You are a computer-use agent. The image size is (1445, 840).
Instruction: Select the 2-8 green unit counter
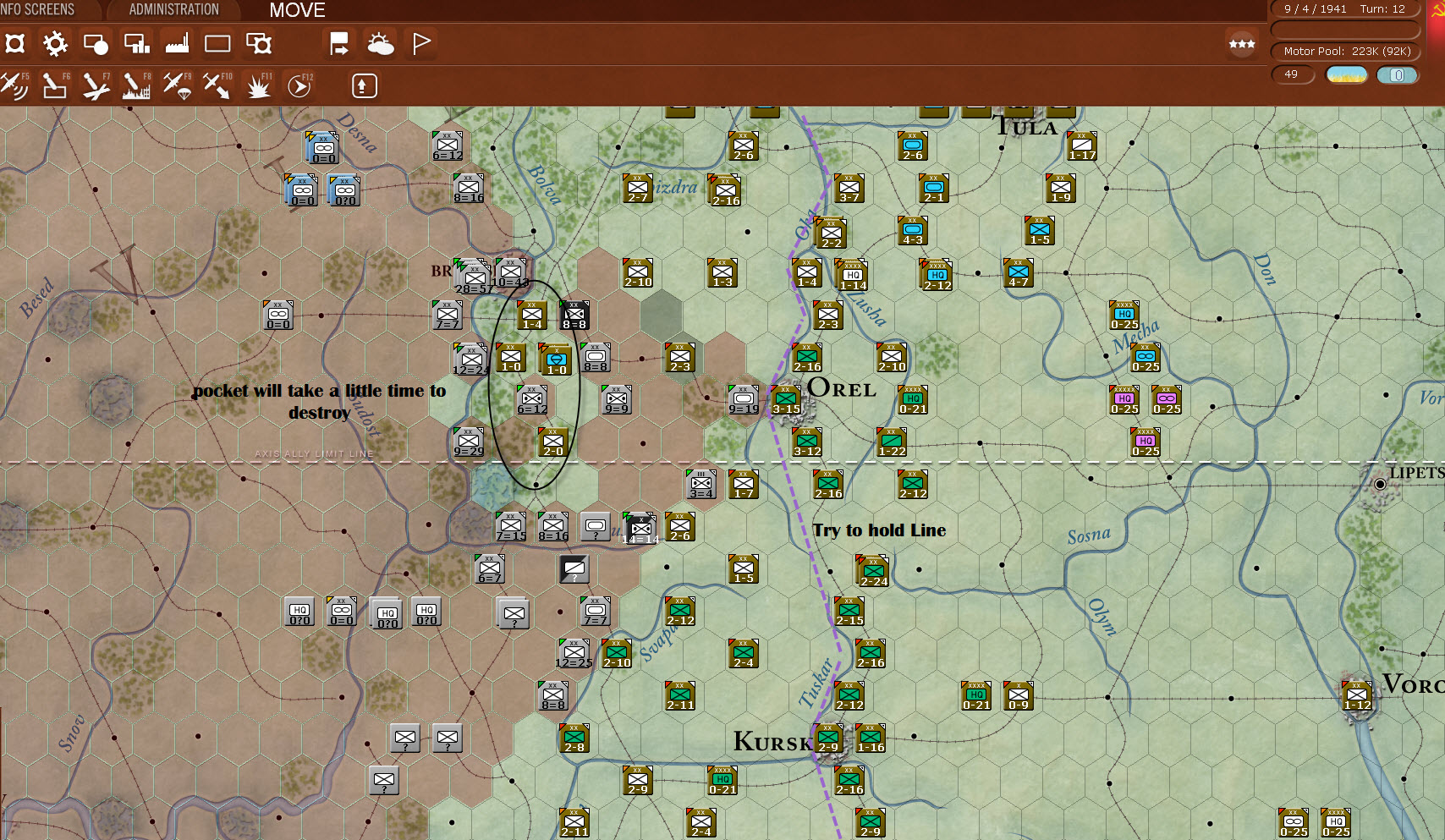point(574,738)
